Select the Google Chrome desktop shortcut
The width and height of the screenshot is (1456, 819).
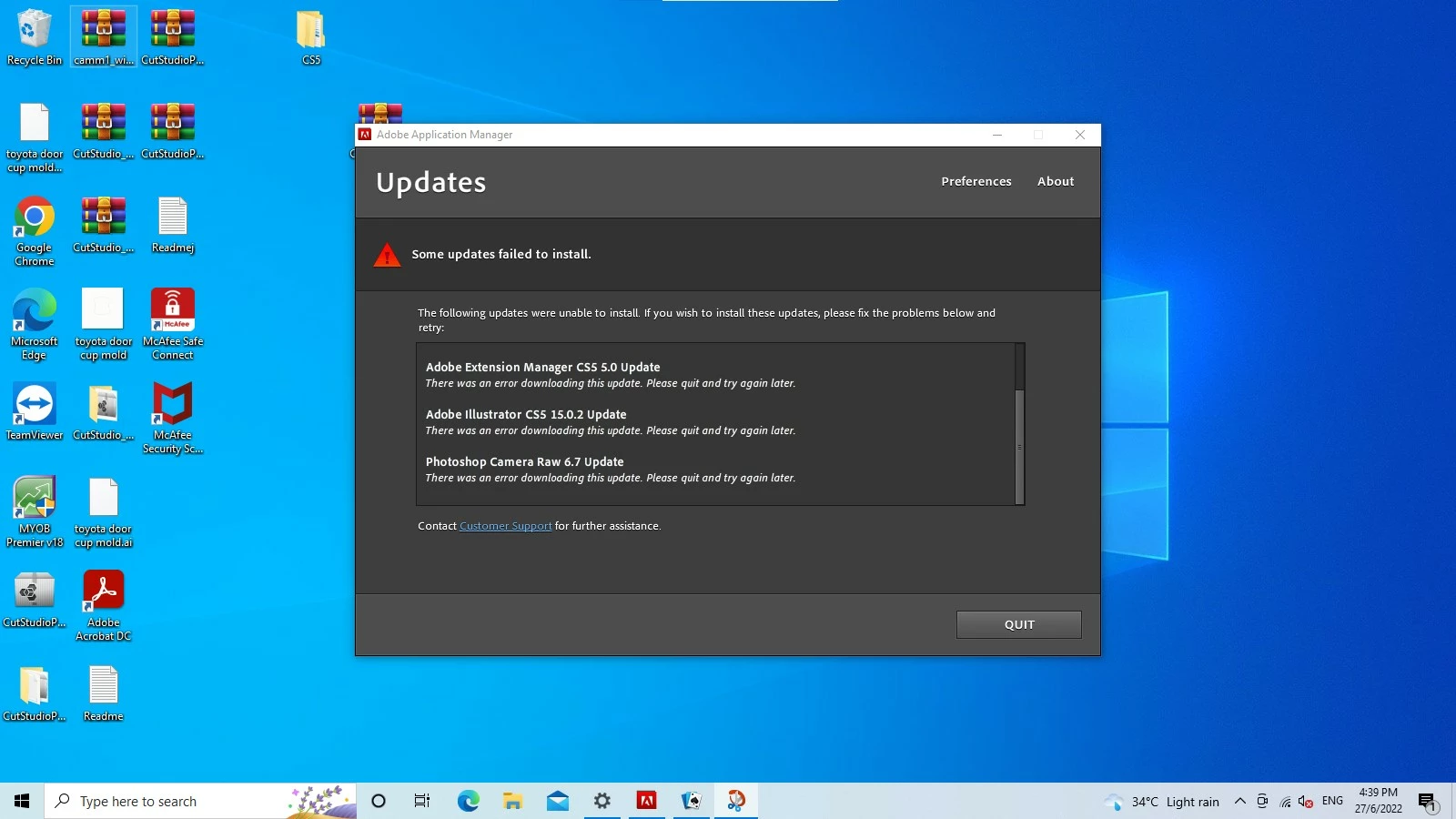pyautogui.click(x=35, y=231)
